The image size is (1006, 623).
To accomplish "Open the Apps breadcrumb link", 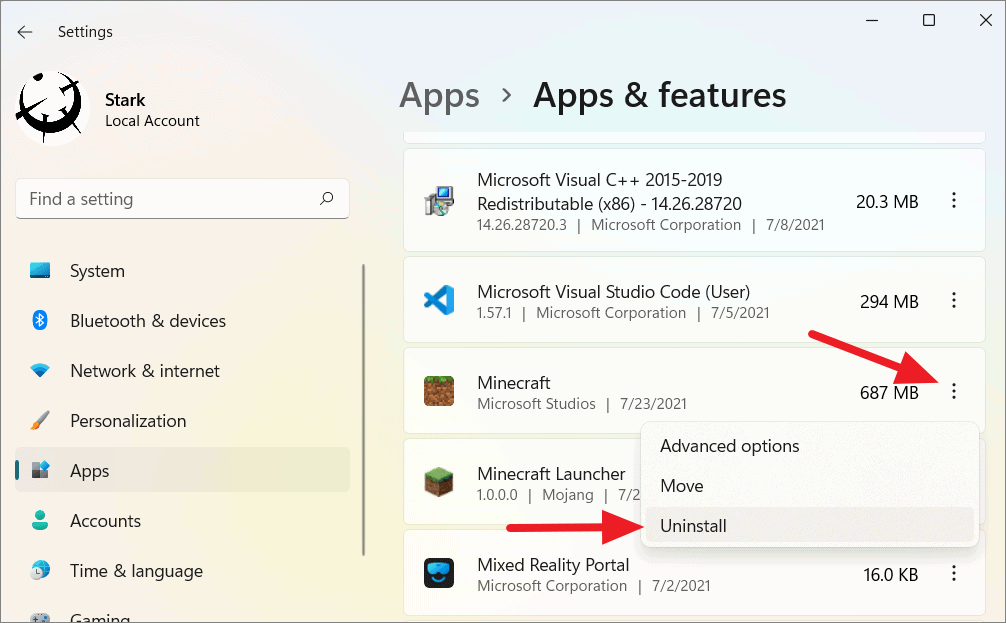I will [439, 95].
